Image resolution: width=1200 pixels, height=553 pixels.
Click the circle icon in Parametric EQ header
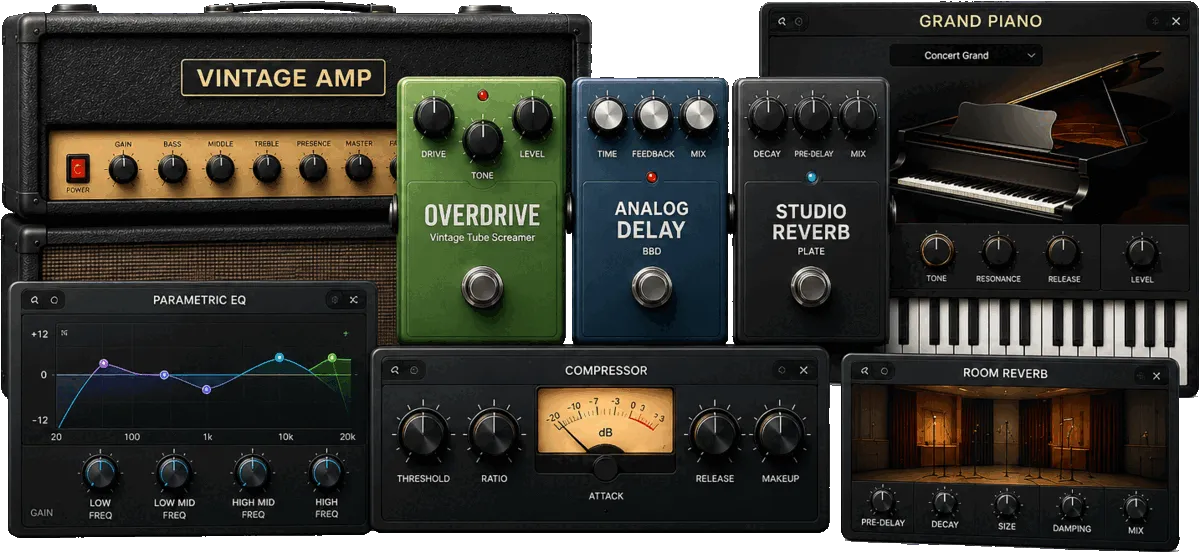coord(54,300)
